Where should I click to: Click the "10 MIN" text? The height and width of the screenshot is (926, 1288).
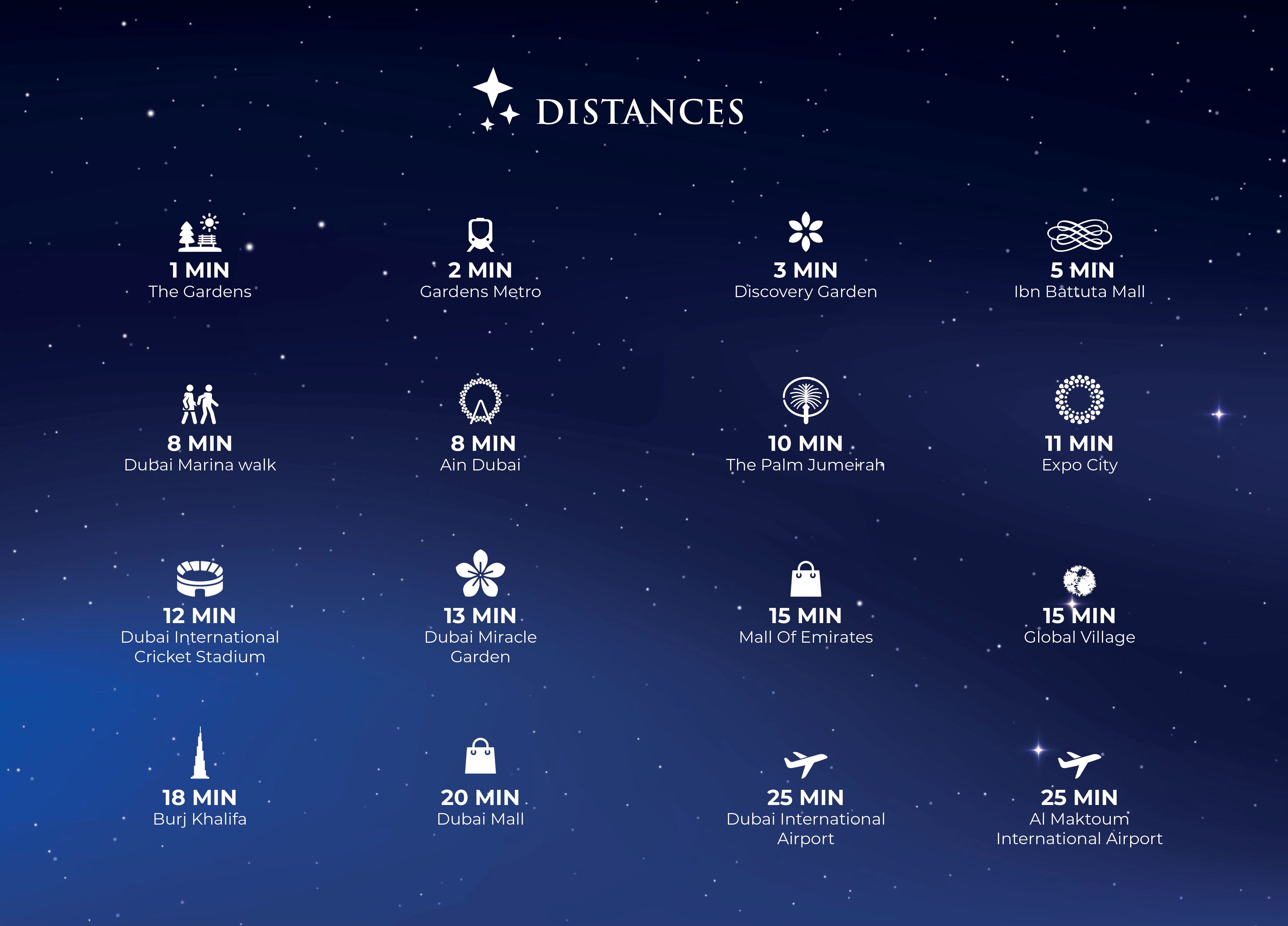pos(806,444)
